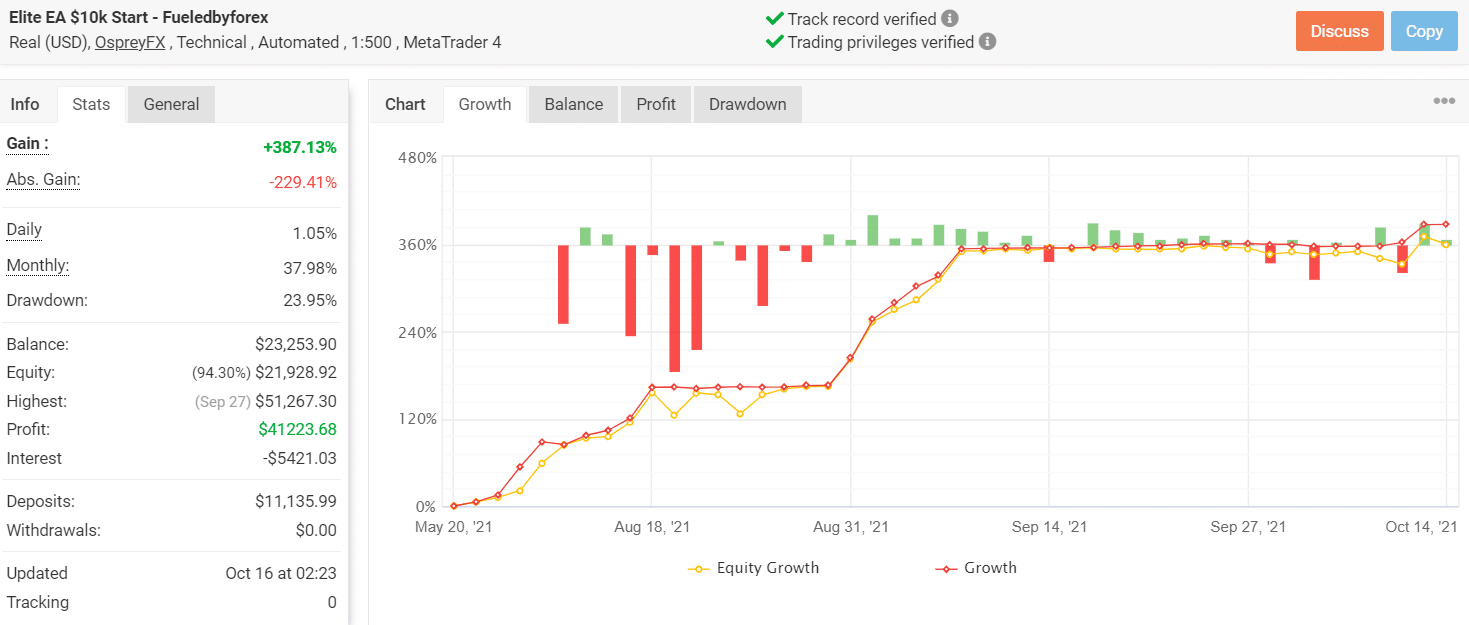Click the green Track record verified checkmark
This screenshot has width=1469, height=625.
click(775, 18)
